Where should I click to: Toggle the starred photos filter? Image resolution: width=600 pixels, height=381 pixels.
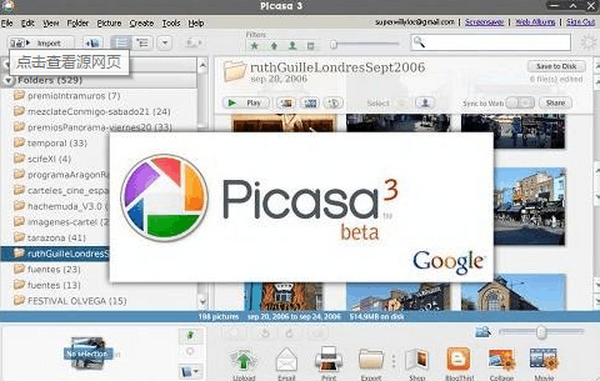[254, 46]
